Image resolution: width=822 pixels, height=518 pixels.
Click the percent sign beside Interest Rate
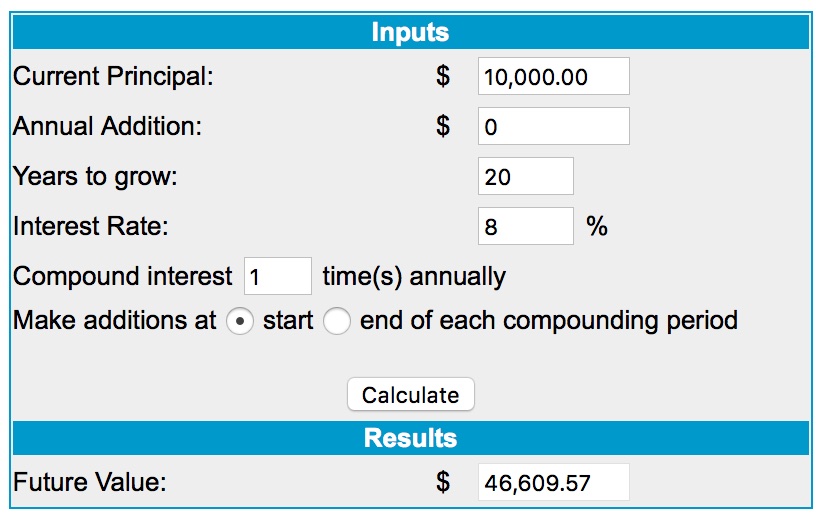click(597, 227)
